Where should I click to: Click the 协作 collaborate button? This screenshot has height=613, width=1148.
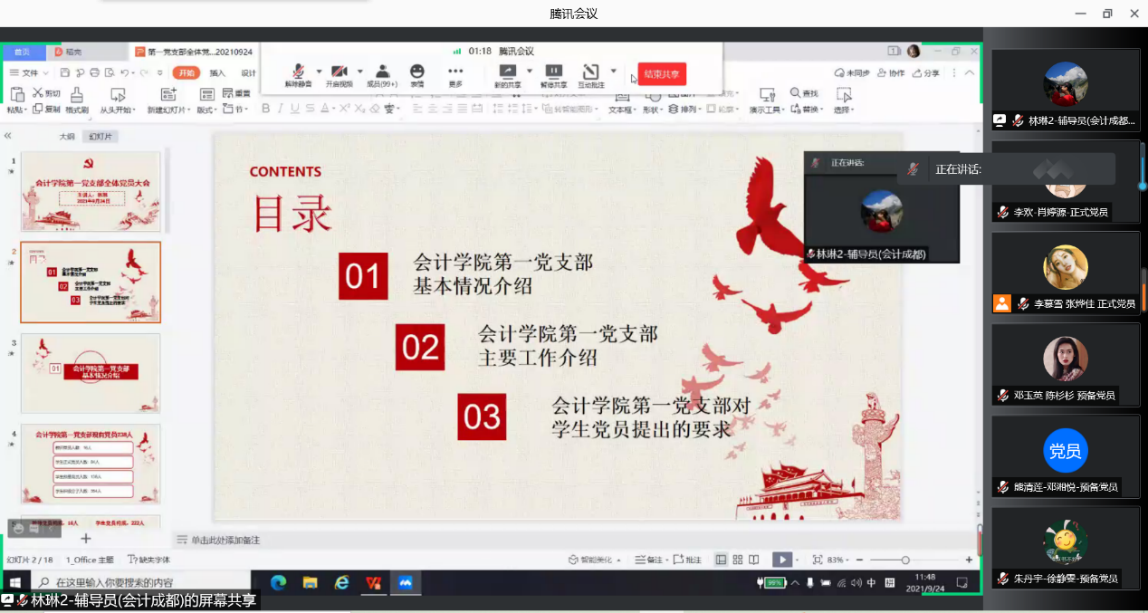891,73
